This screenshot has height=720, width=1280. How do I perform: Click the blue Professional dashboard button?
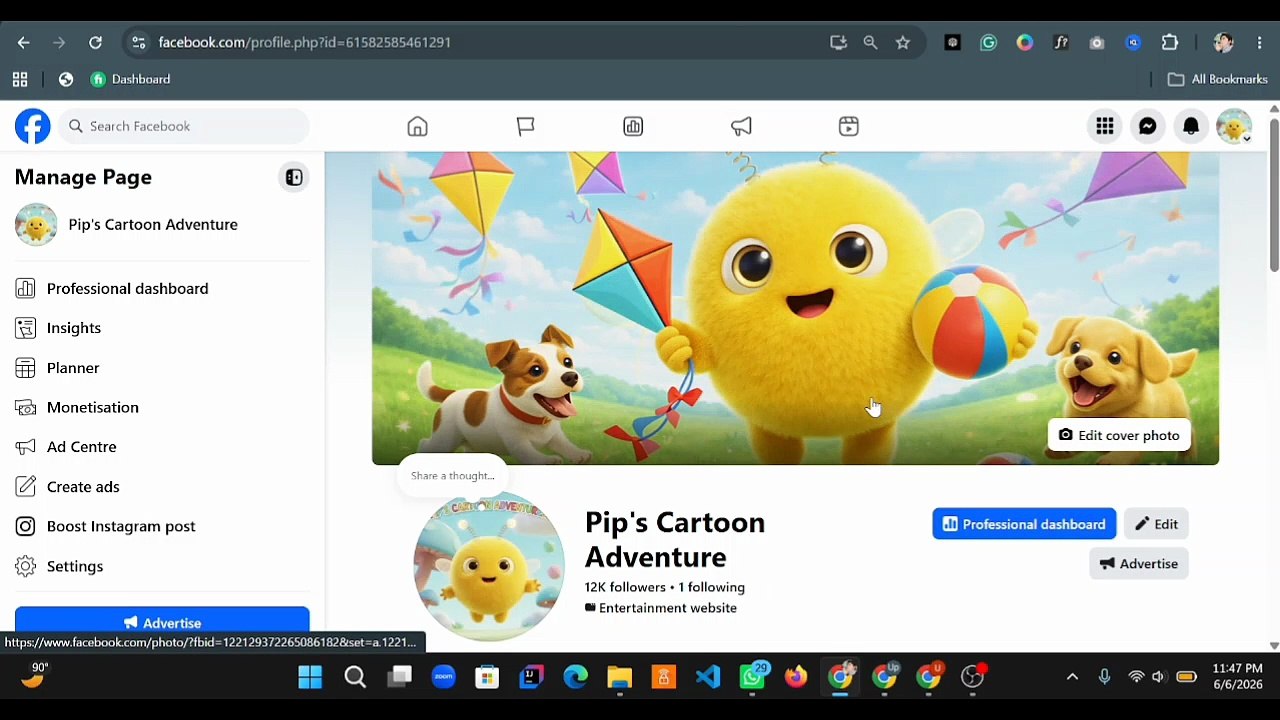tap(1024, 524)
